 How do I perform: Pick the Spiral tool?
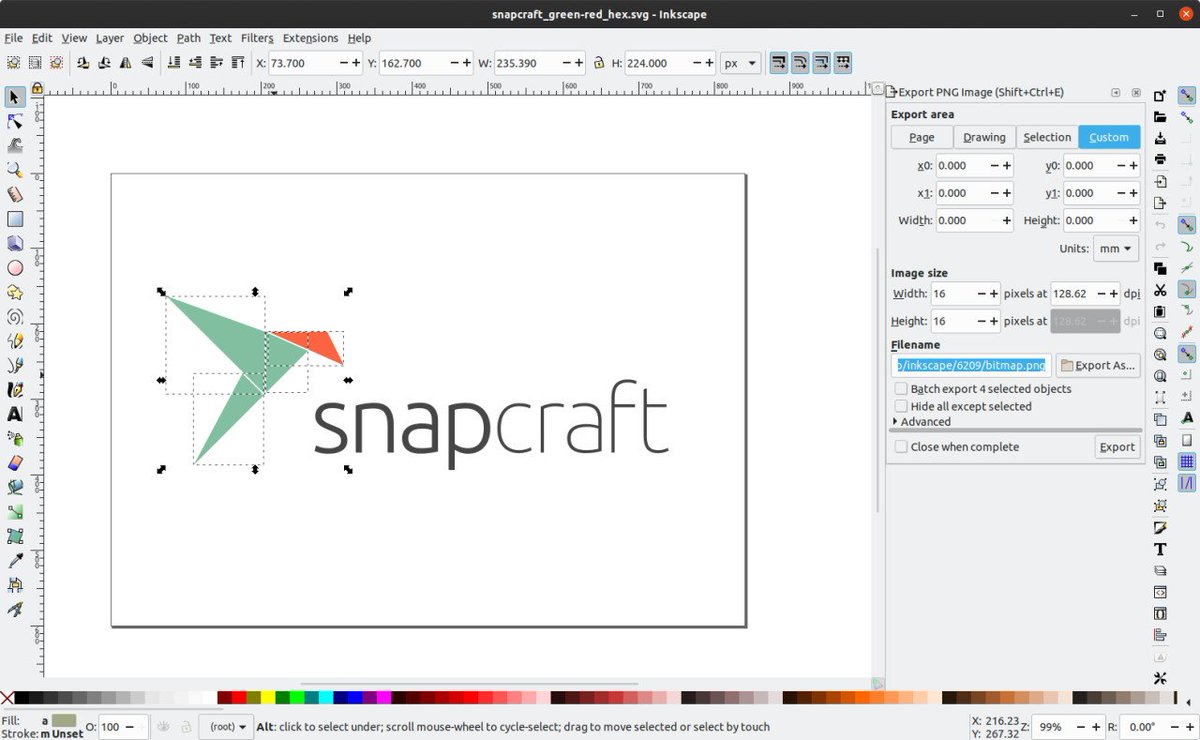click(14, 315)
